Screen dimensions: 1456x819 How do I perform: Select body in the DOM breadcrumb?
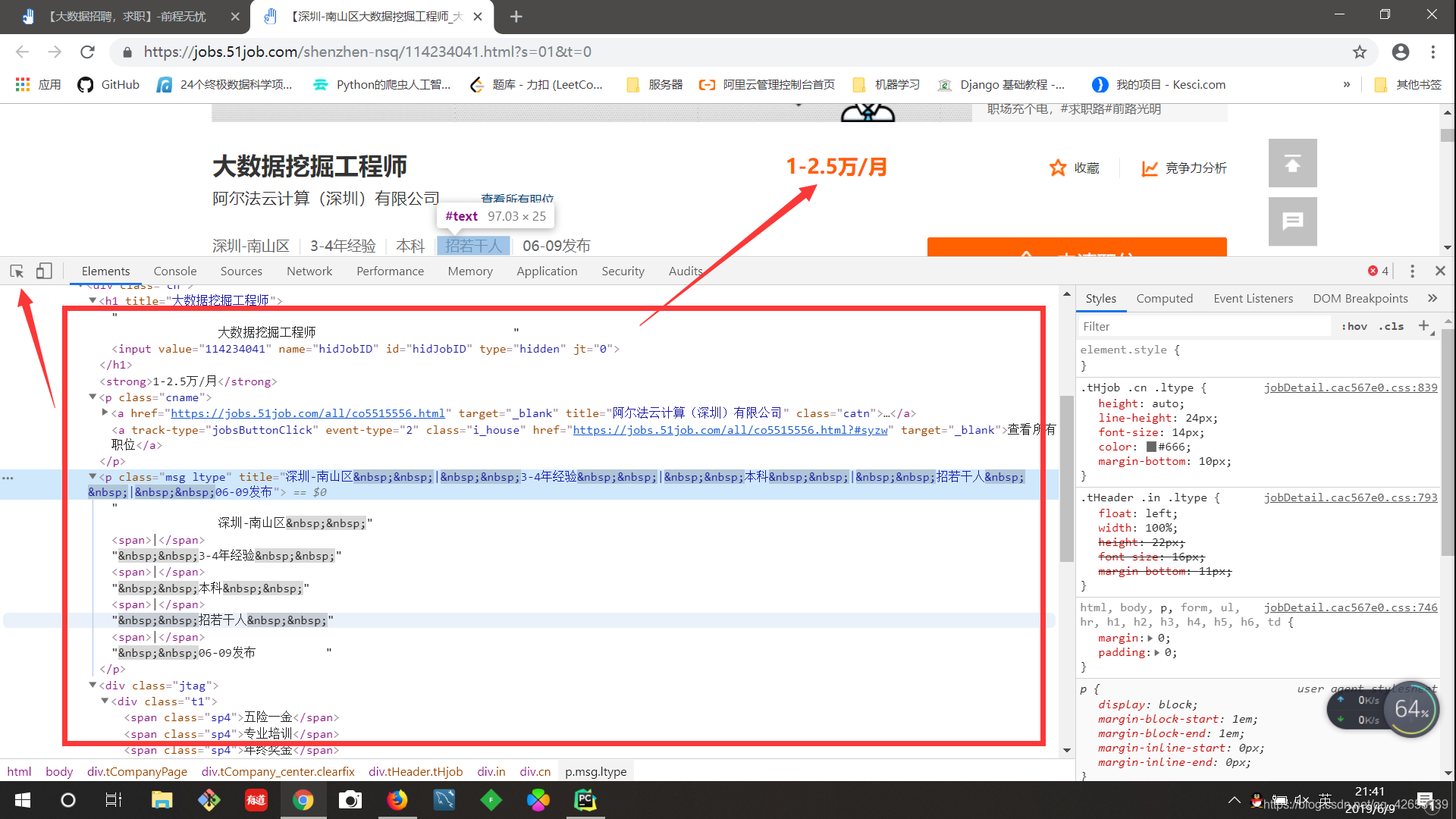click(x=59, y=771)
